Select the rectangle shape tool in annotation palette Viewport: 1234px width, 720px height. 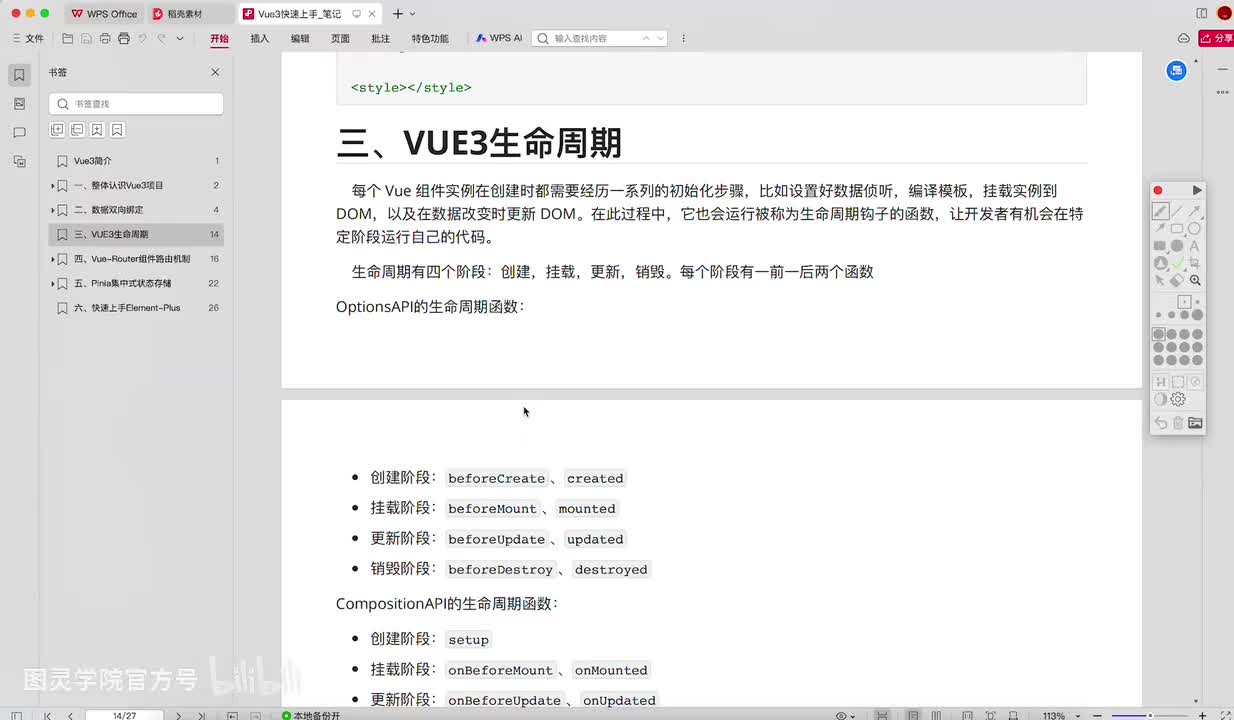(x=1177, y=229)
